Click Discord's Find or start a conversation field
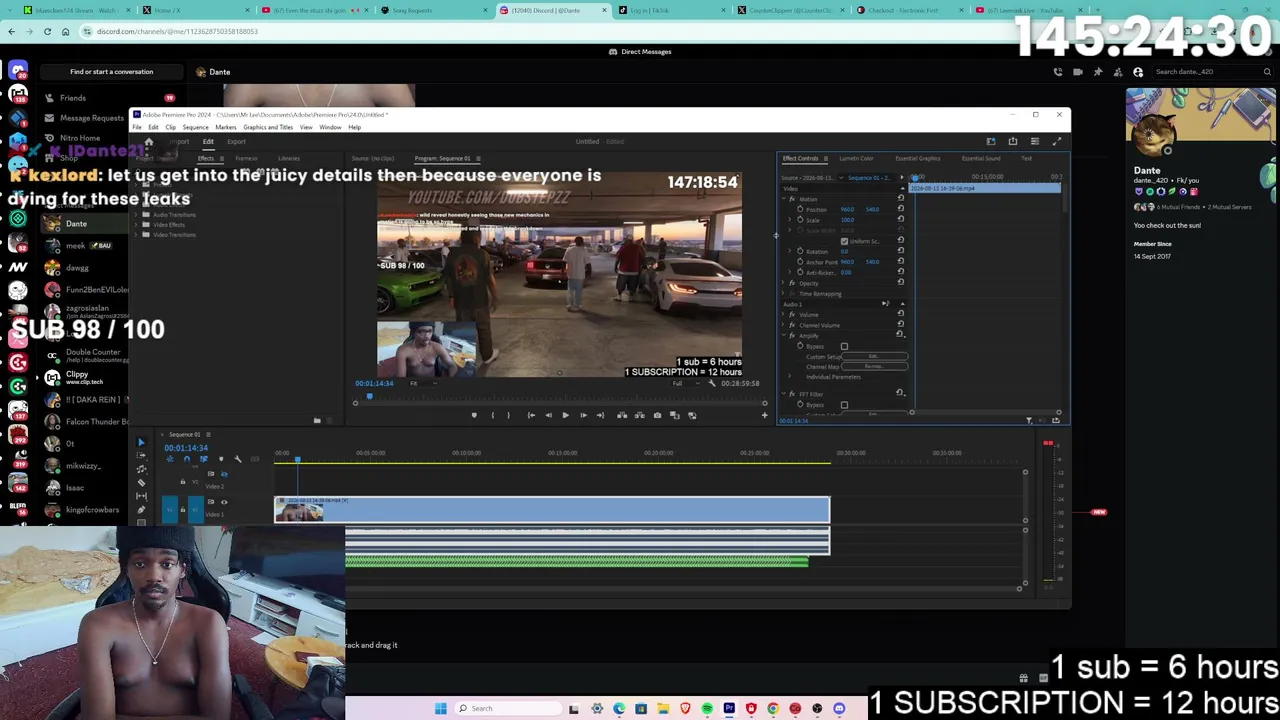Image resolution: width=1280 pixels, height=720 pixels. (x=112, y=72)
